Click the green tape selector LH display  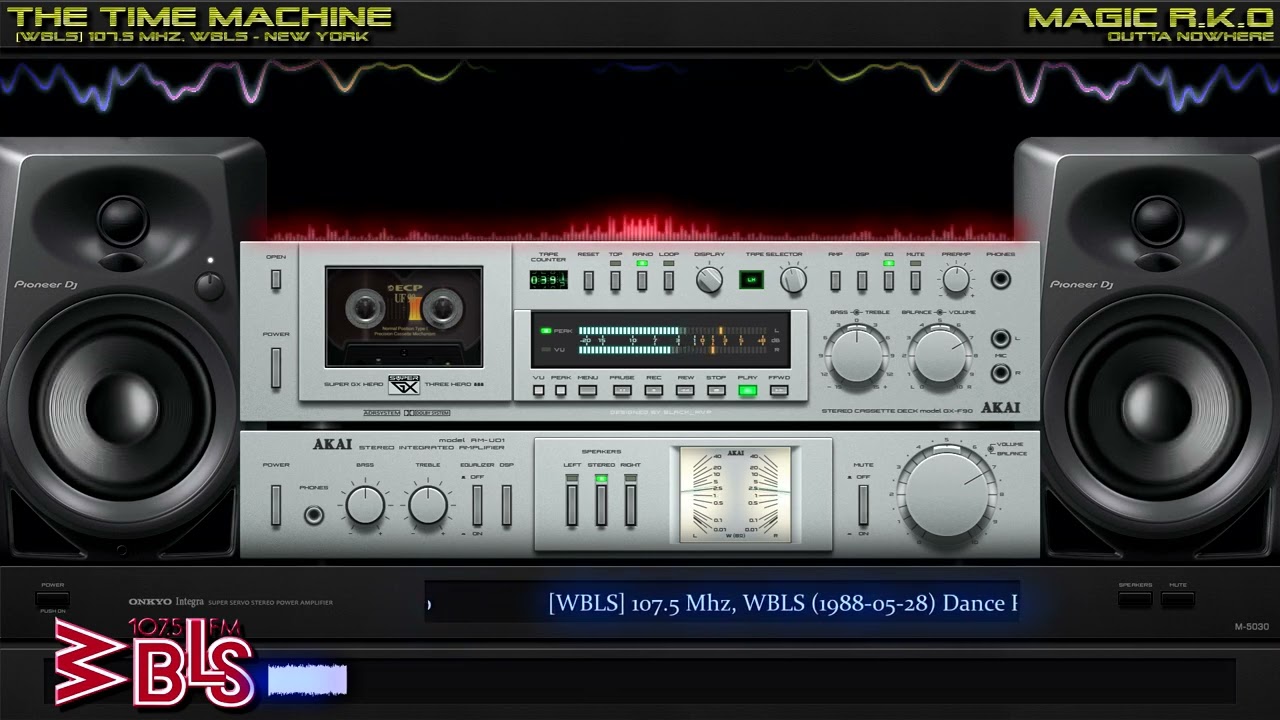coord(751,280)
